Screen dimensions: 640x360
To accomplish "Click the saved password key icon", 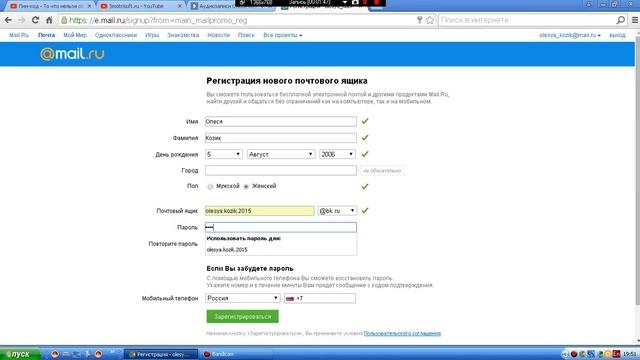I will 419,20.
